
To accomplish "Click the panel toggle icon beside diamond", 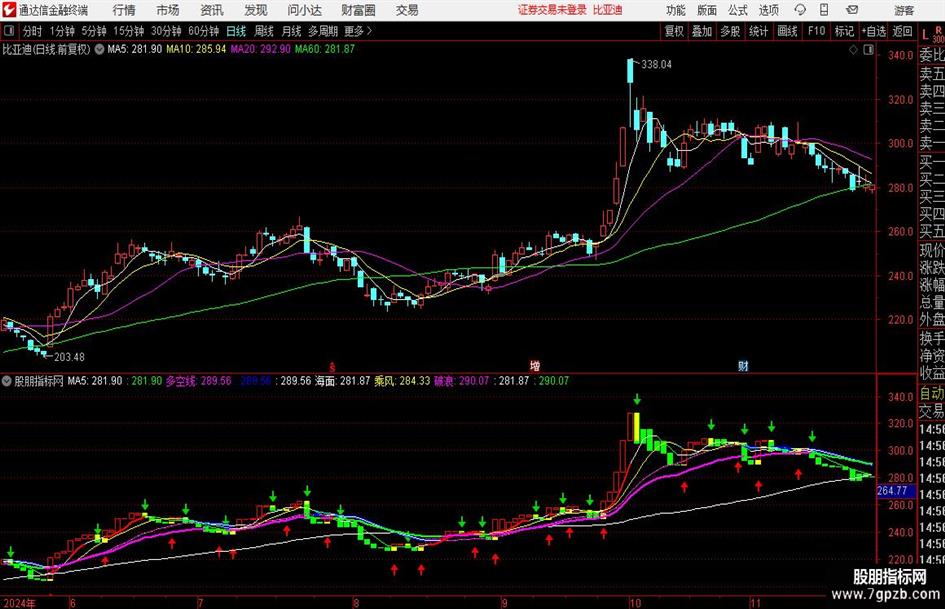I will [868, 50].
